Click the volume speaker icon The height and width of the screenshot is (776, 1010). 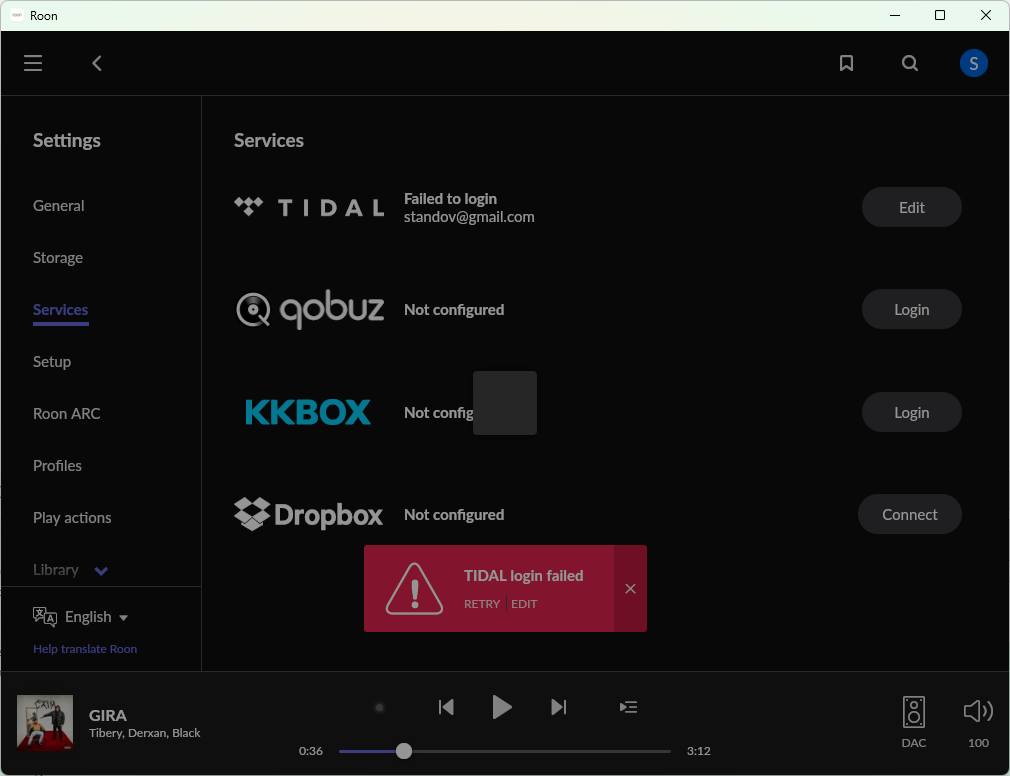tap(977, 710)
